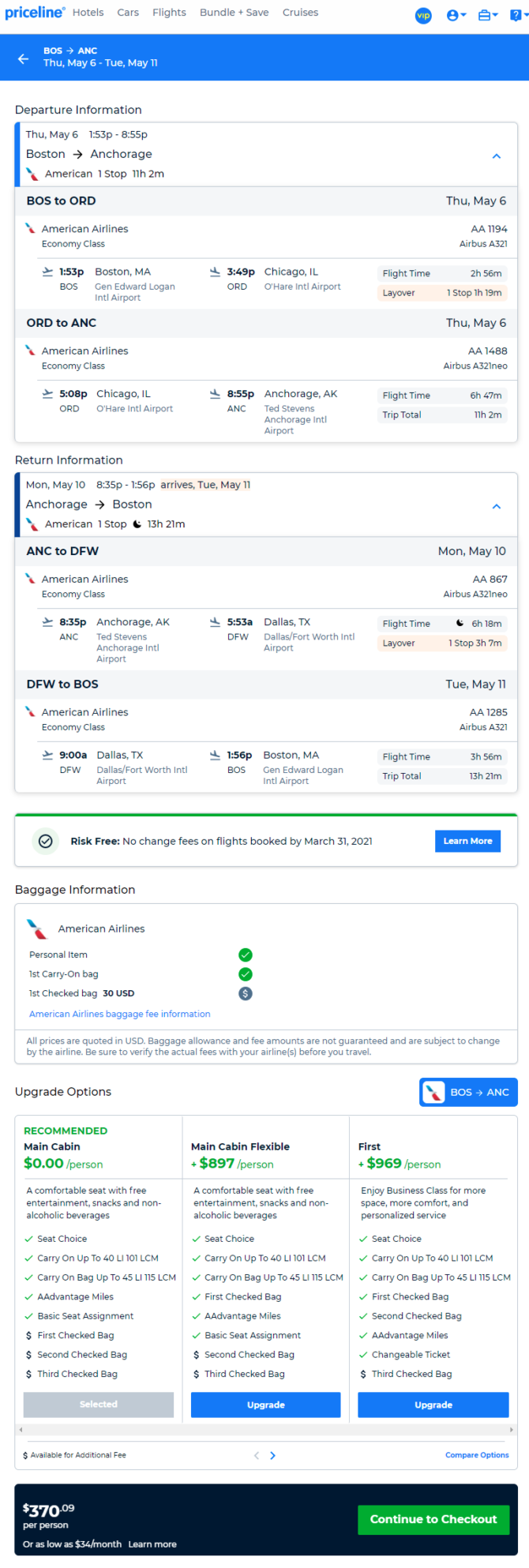Click the Personal Item green checkmark icon
The height and width of the screenshot is (1568, 529).
click(x=246, y=955)
